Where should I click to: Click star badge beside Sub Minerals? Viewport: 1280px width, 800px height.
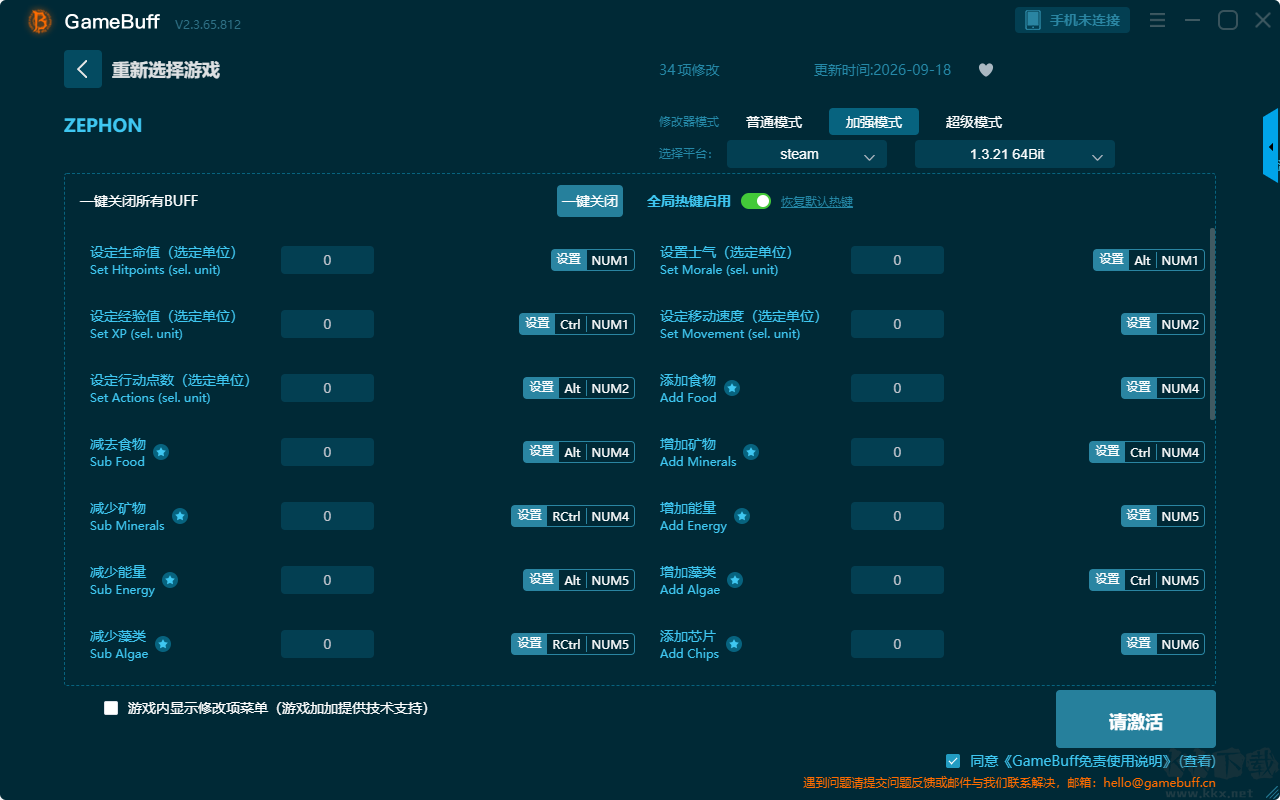[x=180, y=516]
